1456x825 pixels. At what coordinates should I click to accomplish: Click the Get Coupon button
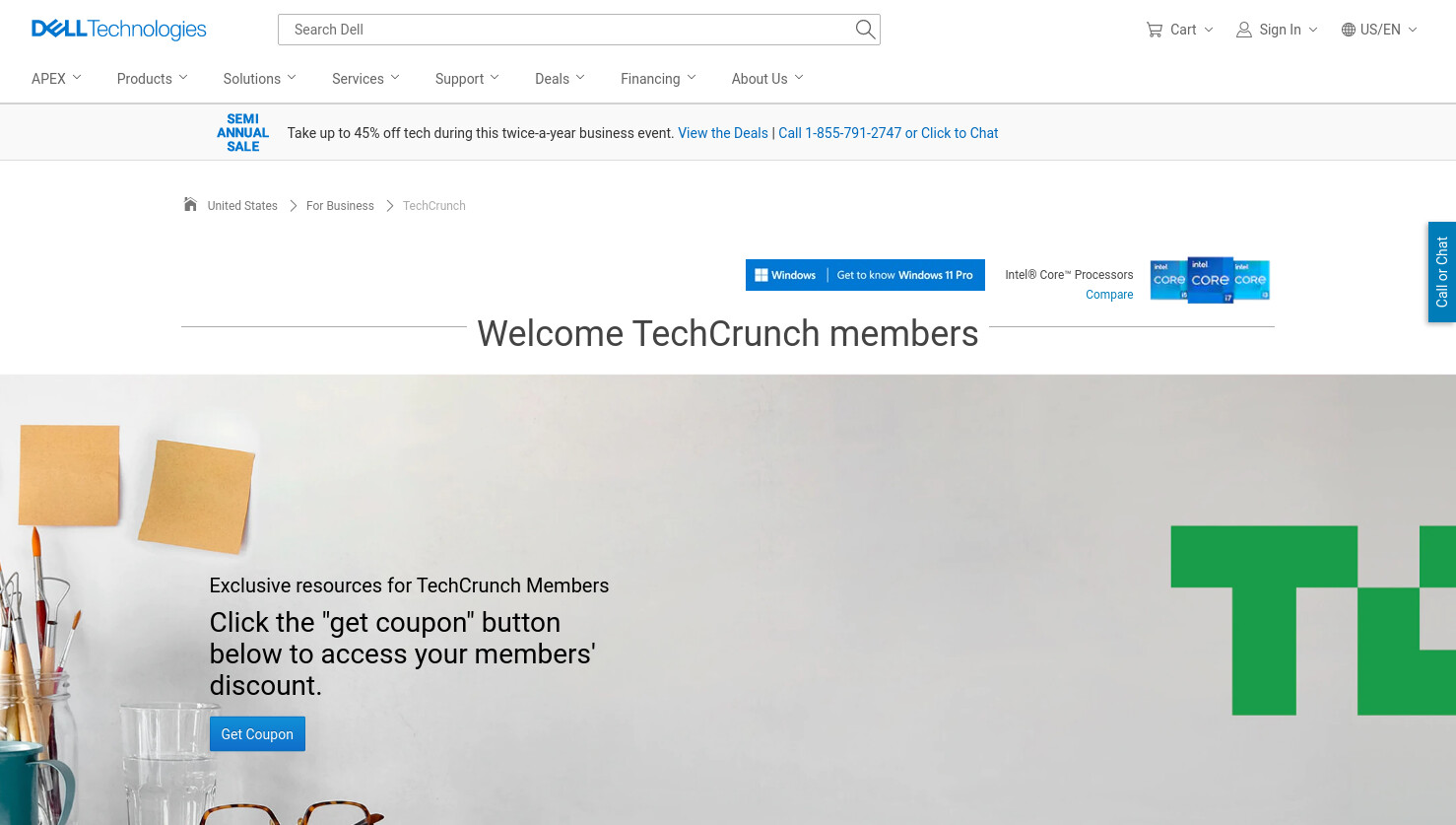click(257, 734)
